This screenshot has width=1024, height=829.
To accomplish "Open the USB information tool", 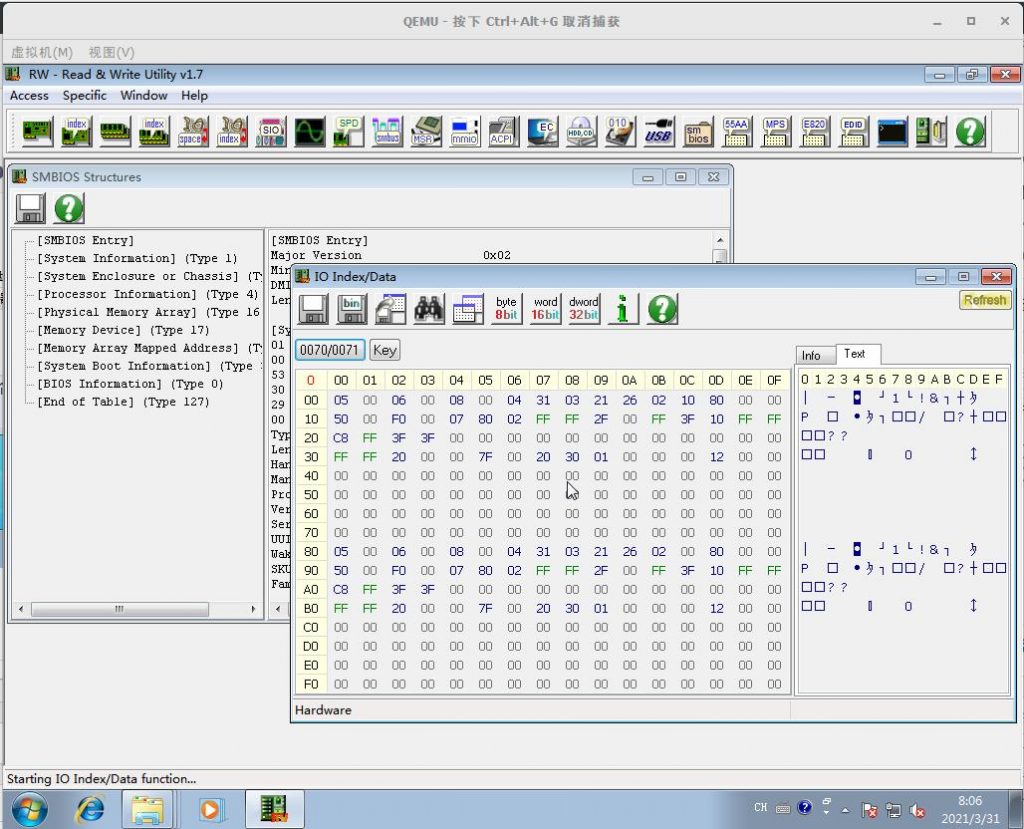I will tap(658, 131).
